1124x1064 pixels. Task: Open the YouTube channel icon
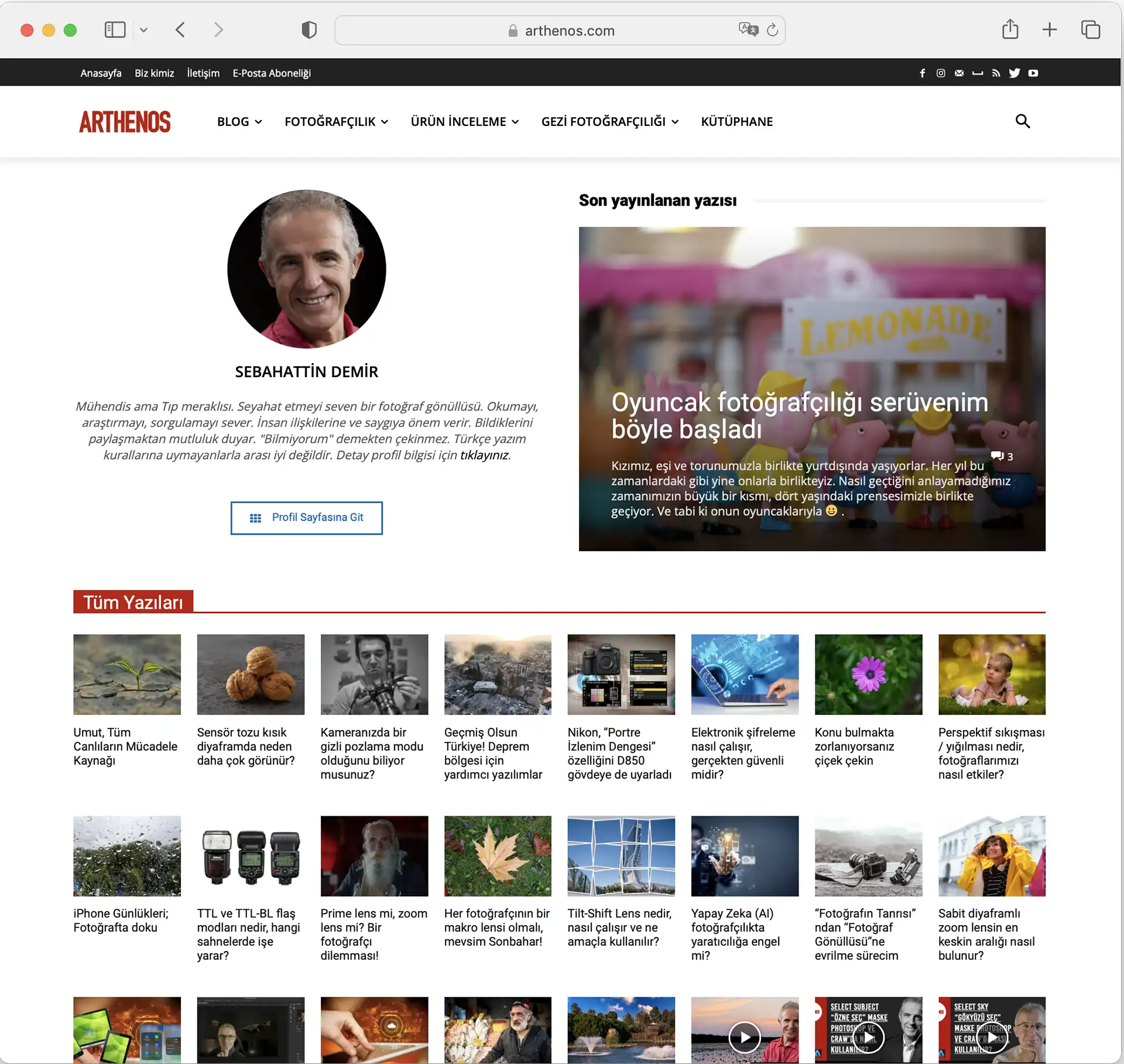(1033, 73)
